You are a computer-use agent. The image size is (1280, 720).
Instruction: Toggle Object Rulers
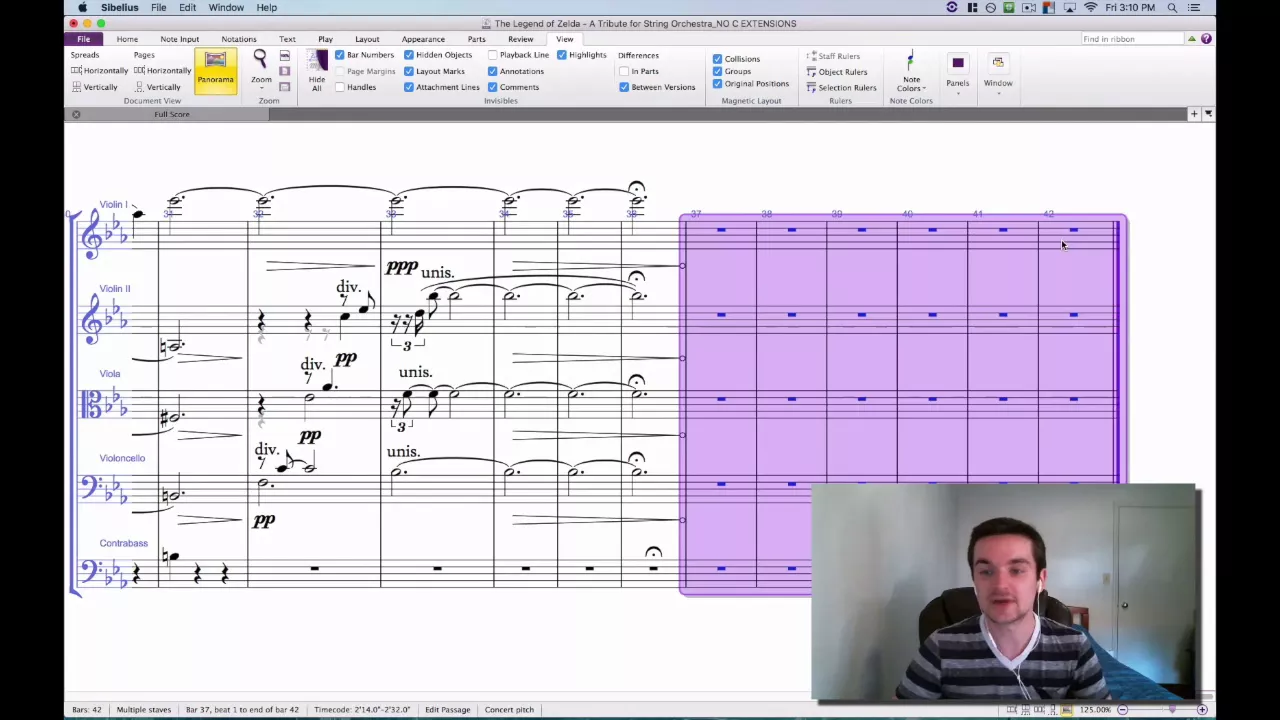[837, 72]
